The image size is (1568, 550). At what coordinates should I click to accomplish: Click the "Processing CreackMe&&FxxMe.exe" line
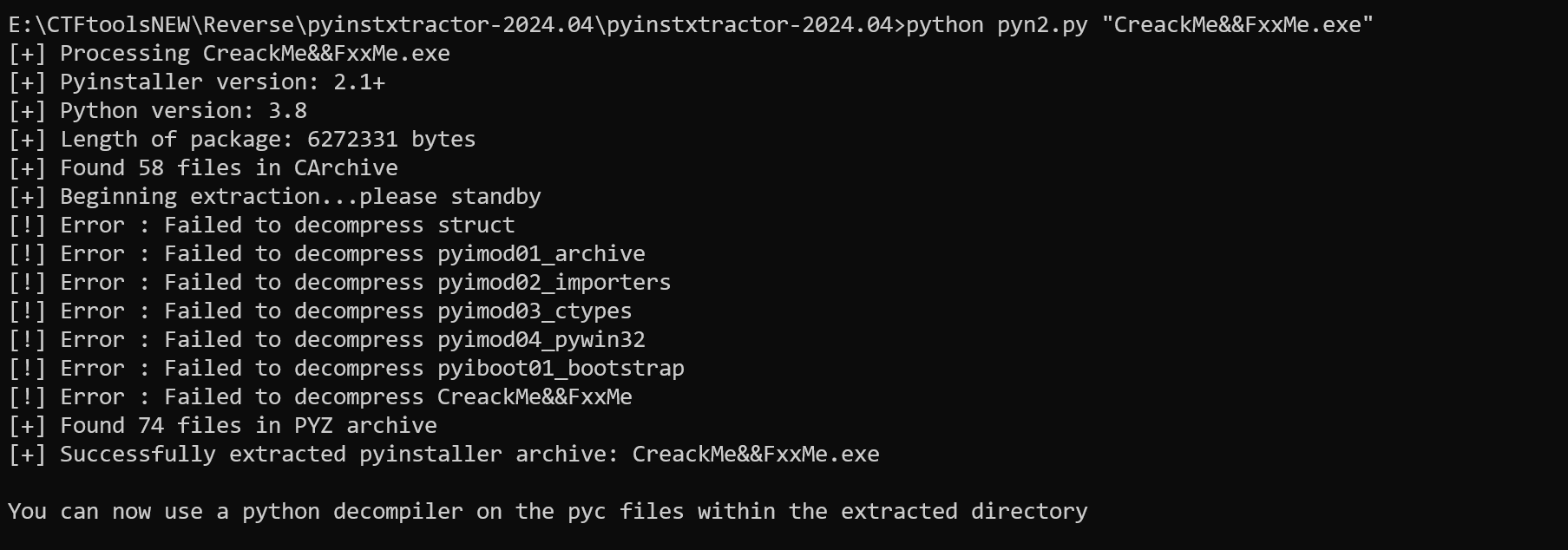(254, 54)
